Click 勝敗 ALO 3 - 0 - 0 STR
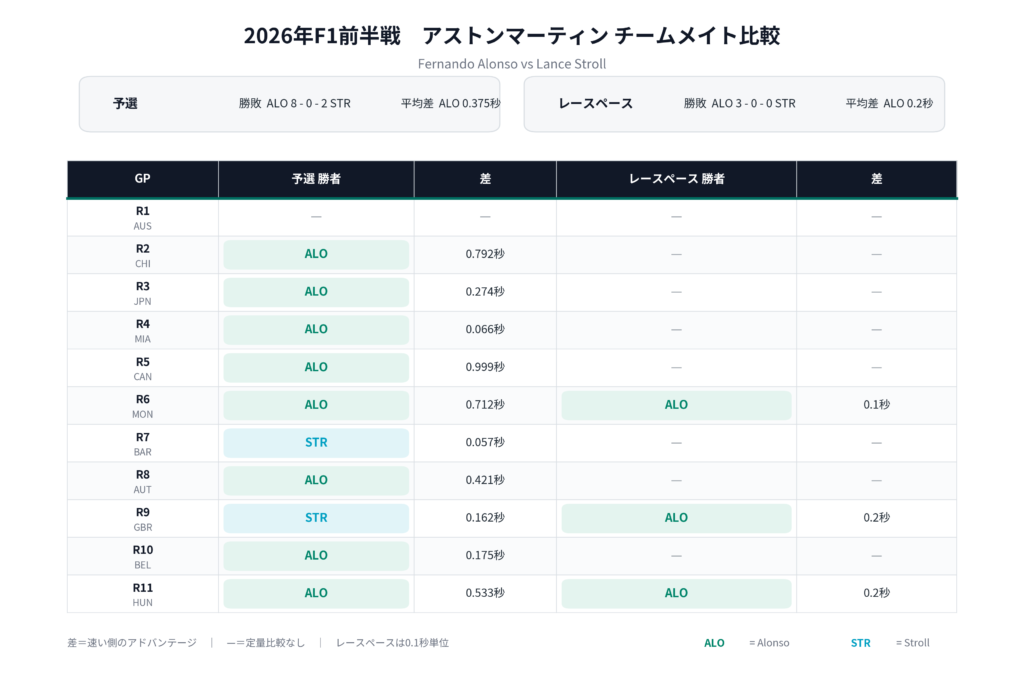1024x698 pixels. (740, 103)
